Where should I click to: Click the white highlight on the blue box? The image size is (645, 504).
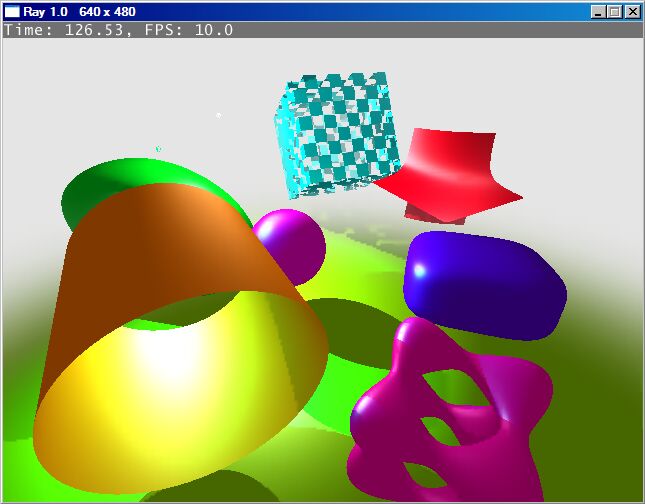(x=419, y=271)
